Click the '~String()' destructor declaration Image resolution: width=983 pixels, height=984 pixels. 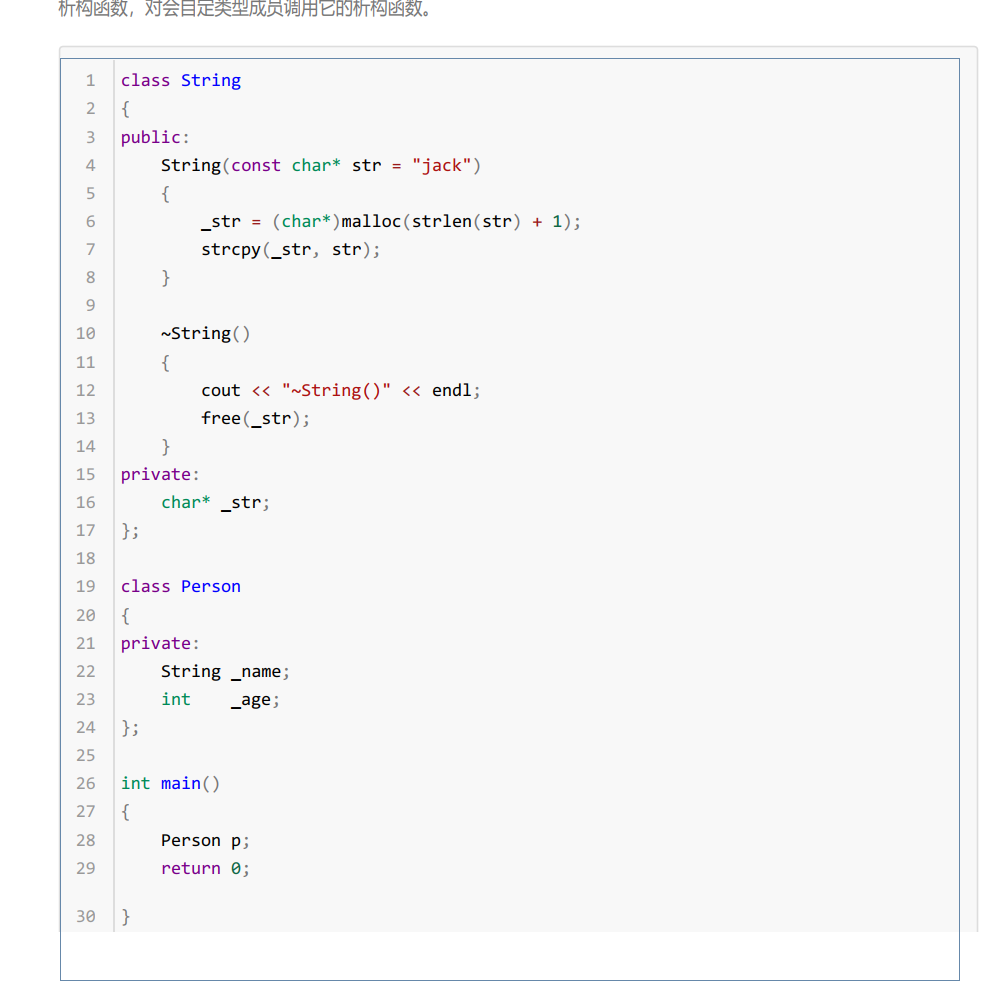[x=205, y=334]
